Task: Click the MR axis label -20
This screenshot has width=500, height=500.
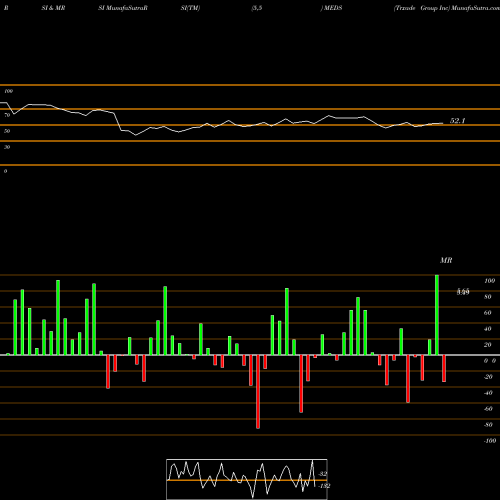Action: click(x=488, y=377)
